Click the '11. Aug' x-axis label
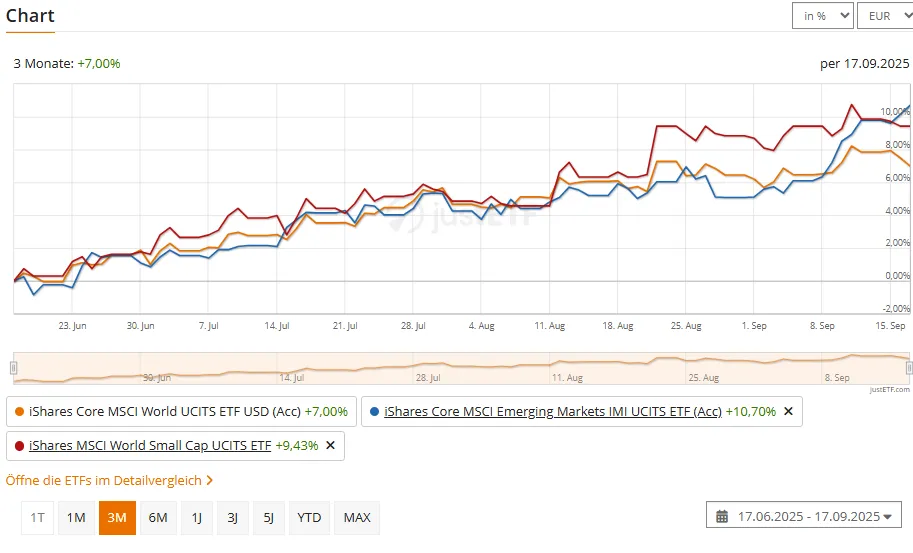Screen dimensions: 913x553 (x=550, y=326)
